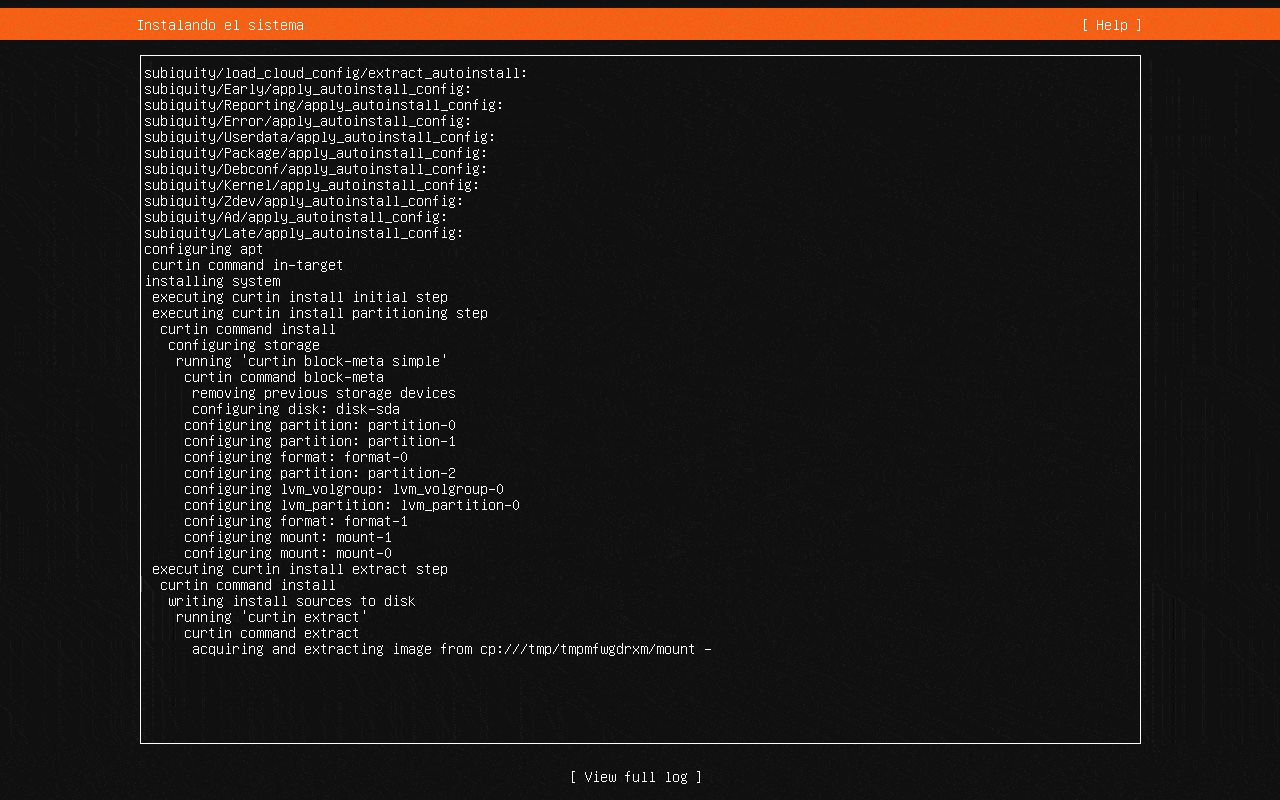This screenshot has width=1280, height=800.
Task: Click 'configuring lvm_volgroup: lvm_volgroup-0' line
Action: pos(344,489)
